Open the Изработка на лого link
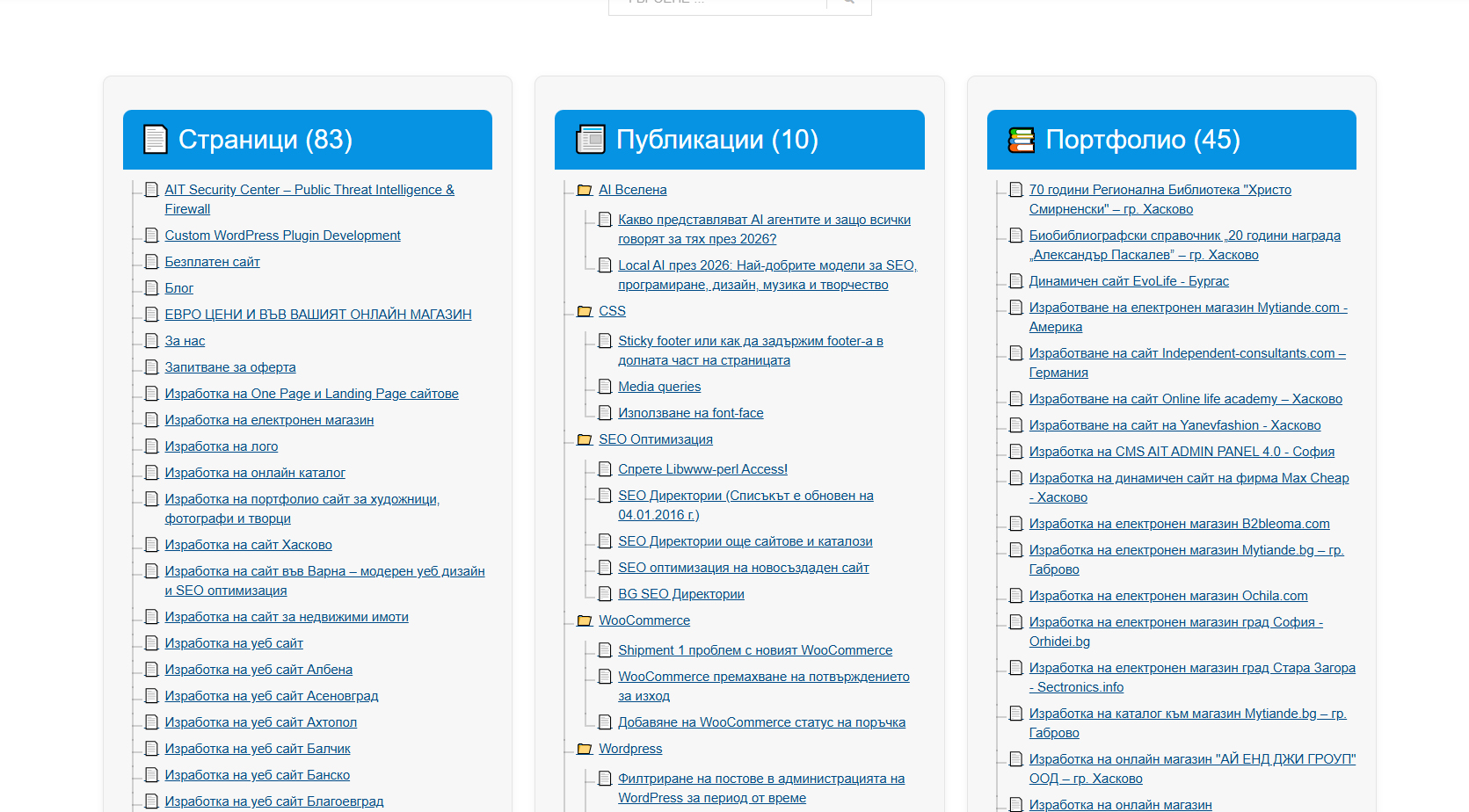Image resolution: width=1469 pixels, height=812 pixels. coord(221,446)
